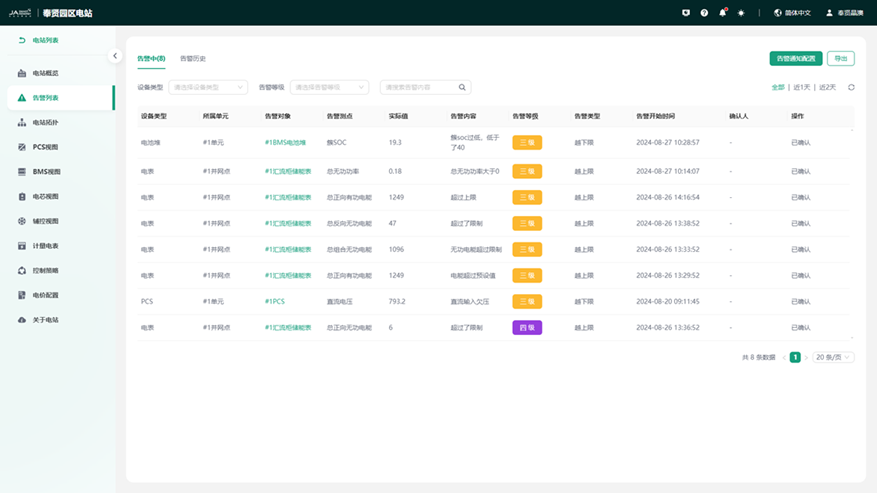Click the 导出 export button

point(841,59)
